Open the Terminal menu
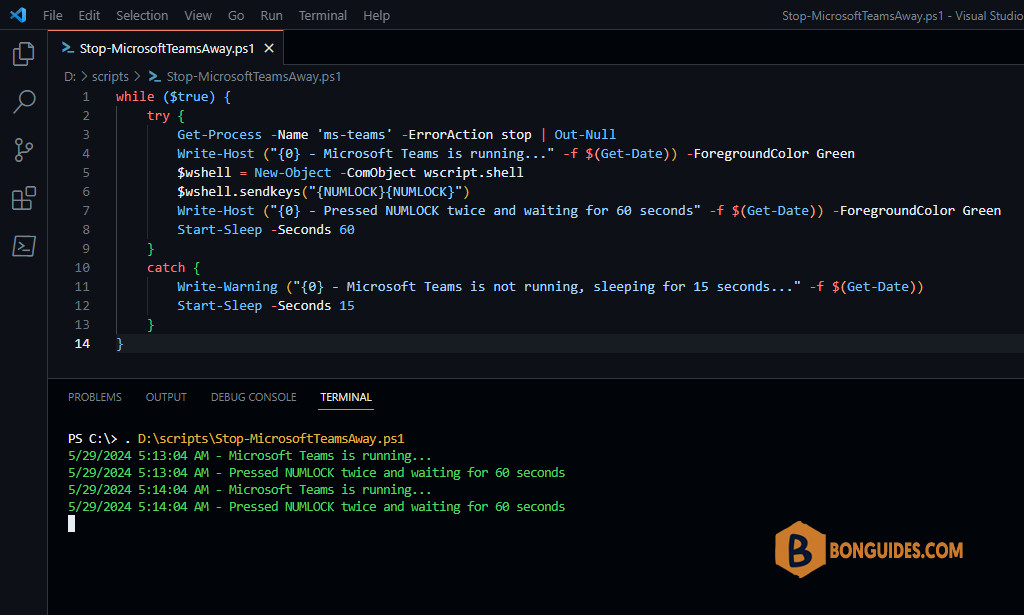Viewport: 1024px width, 615px height. tap(323, 16)
